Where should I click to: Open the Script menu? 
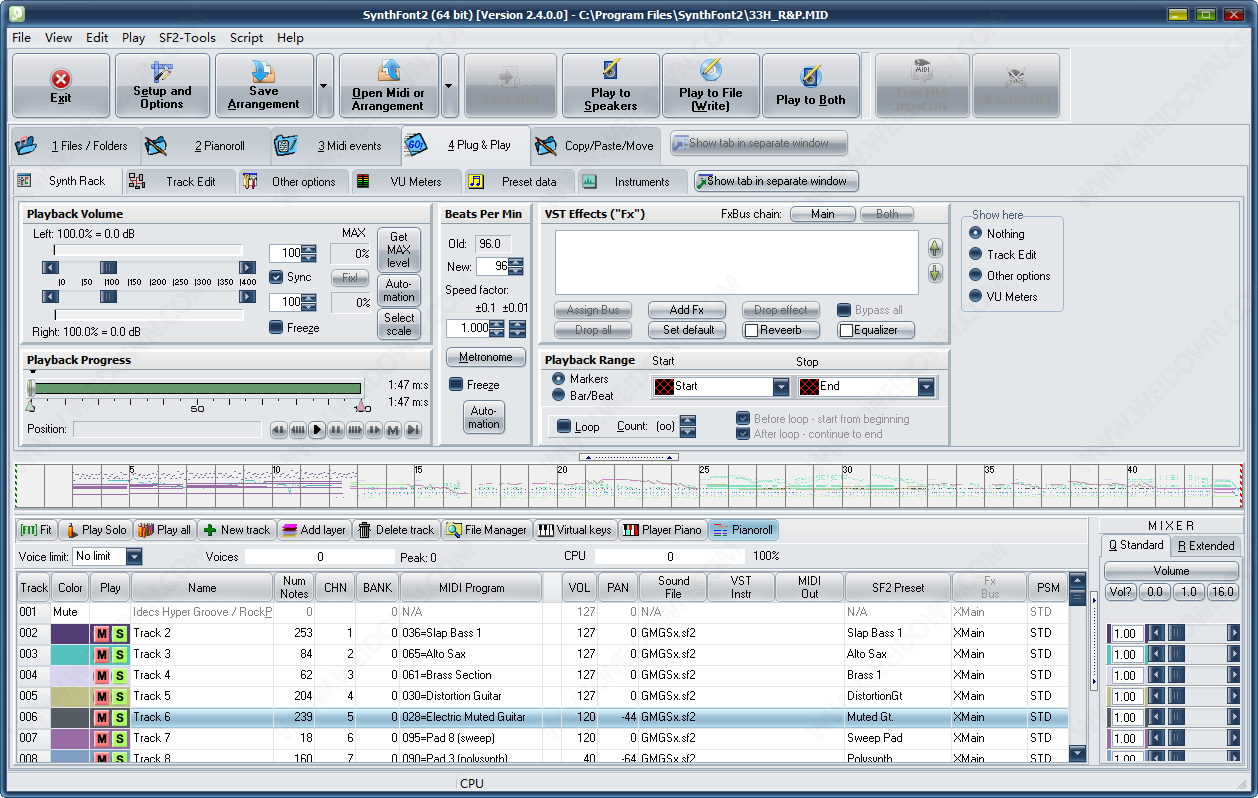pos(246,37)
